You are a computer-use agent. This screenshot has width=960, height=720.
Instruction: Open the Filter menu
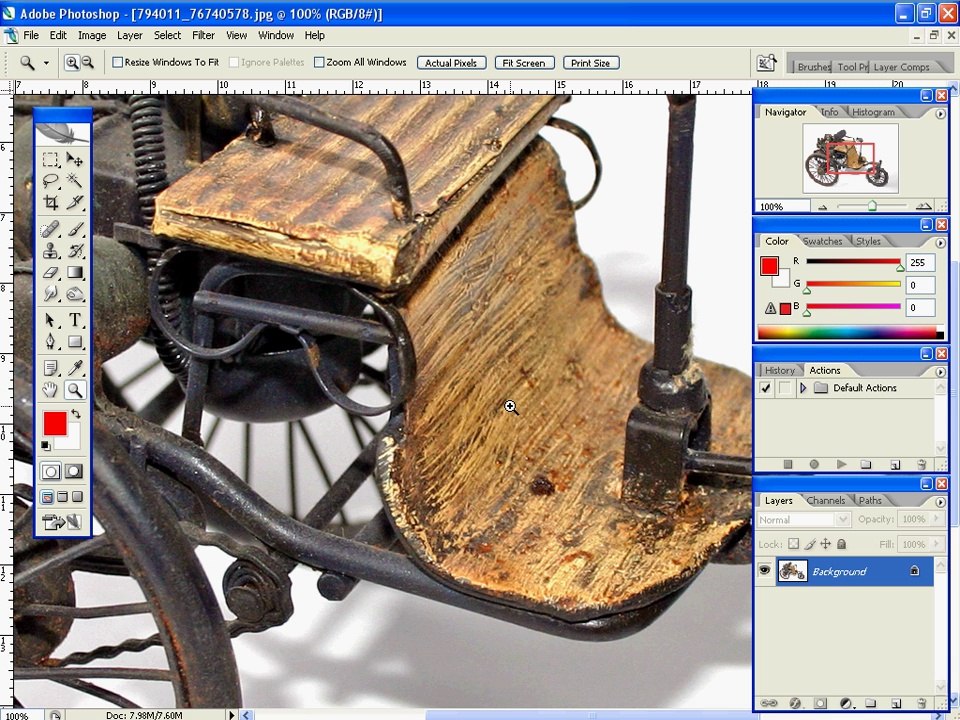203,36
